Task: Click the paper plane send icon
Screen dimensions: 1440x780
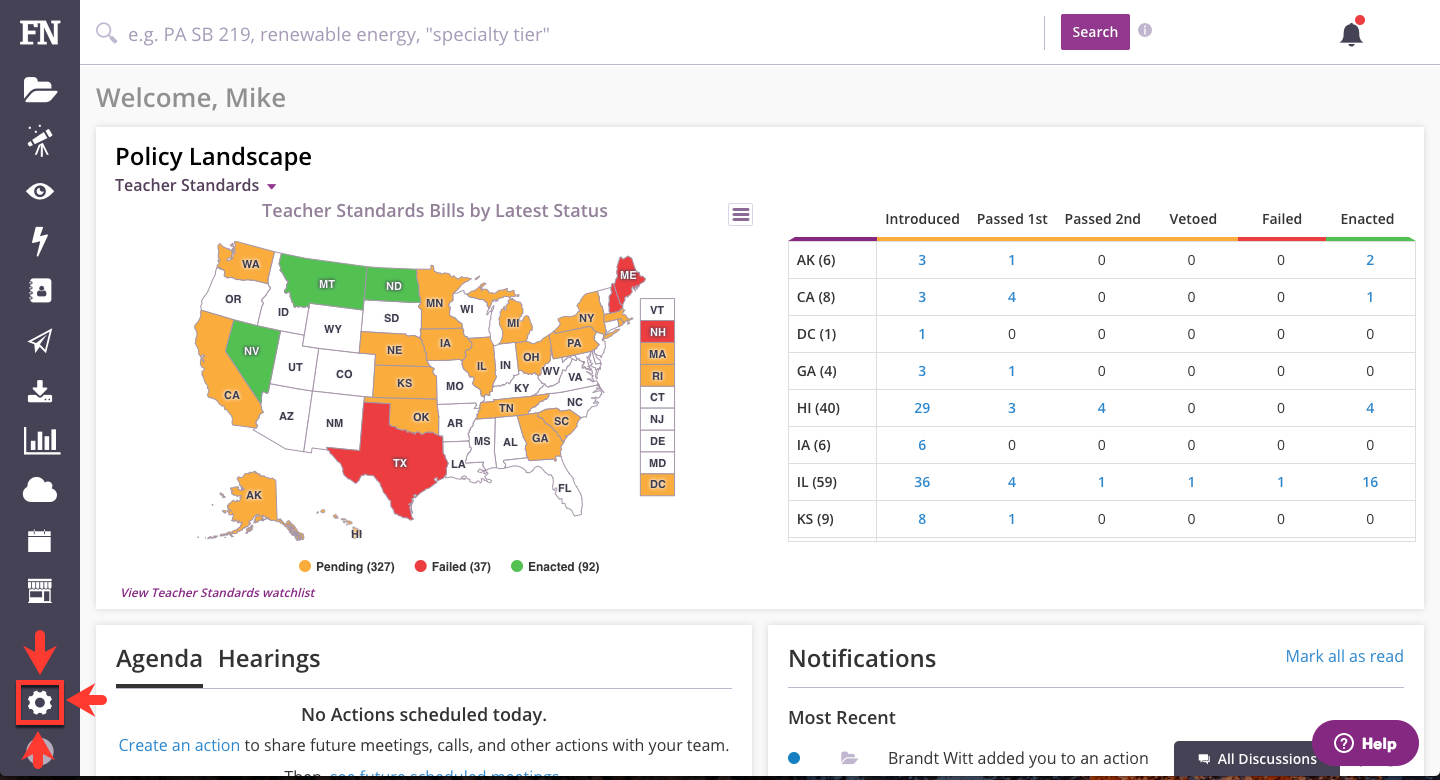Action: click(40, 341)
